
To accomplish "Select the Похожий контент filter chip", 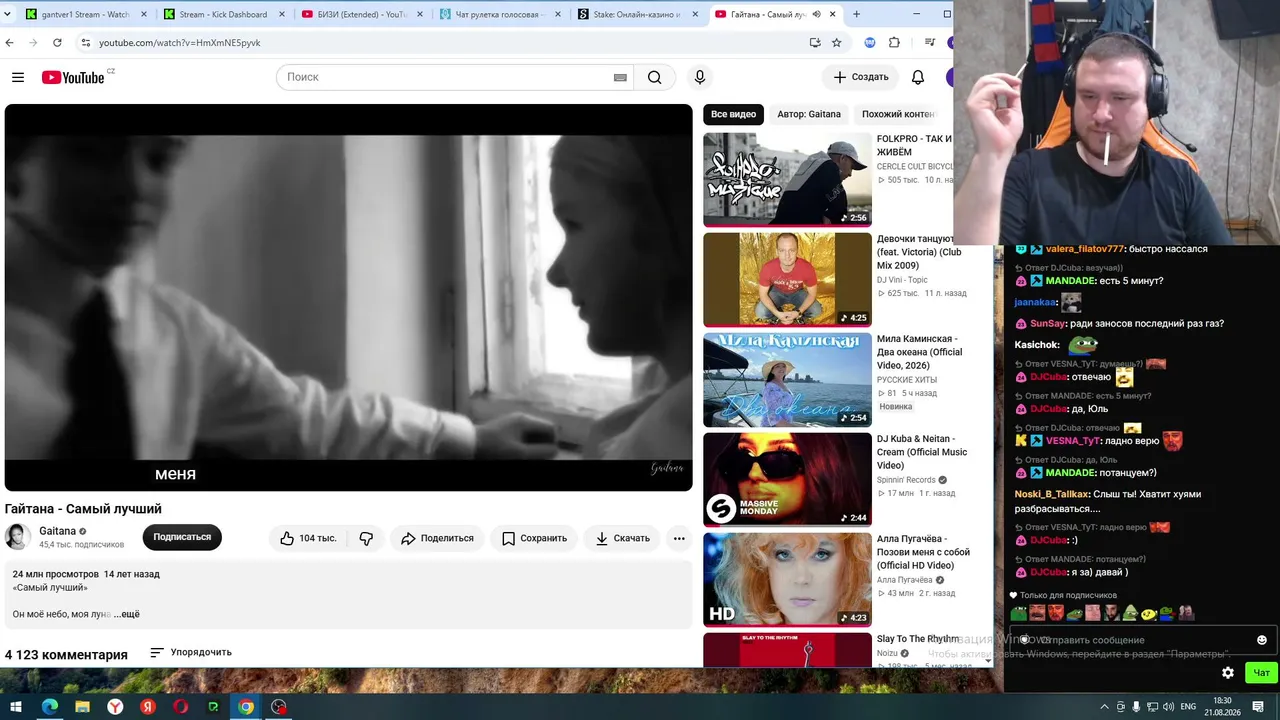I will 898,114.
